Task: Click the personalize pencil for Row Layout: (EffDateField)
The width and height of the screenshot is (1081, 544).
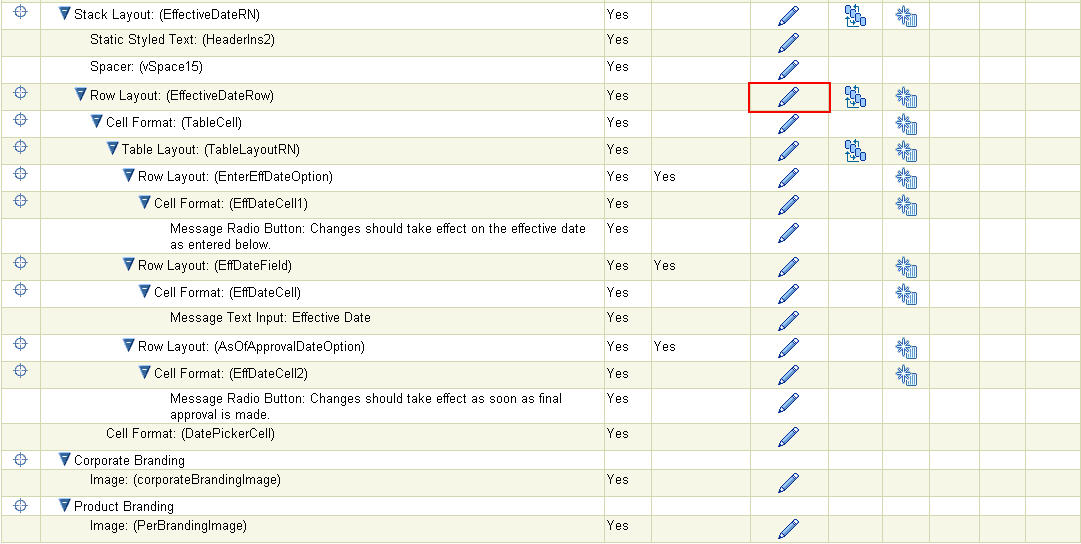Action: pyautogui.click(x=789, y=267)
